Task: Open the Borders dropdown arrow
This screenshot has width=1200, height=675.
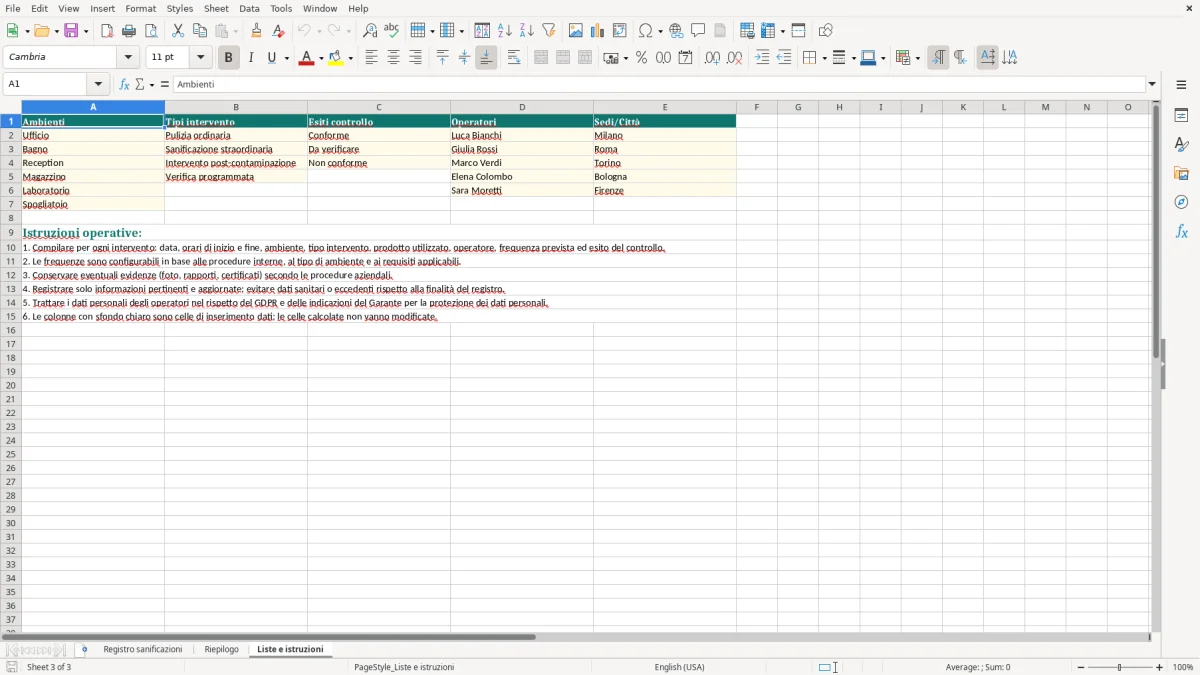Action: (824, 58)
